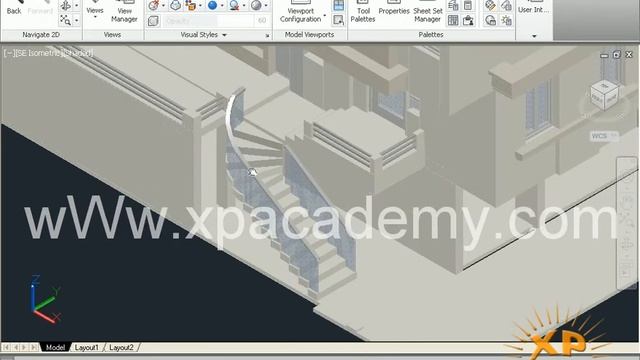Open Tool Palettes
The width and height of the screenshot is (640, 360).
(x=363, y=12)
